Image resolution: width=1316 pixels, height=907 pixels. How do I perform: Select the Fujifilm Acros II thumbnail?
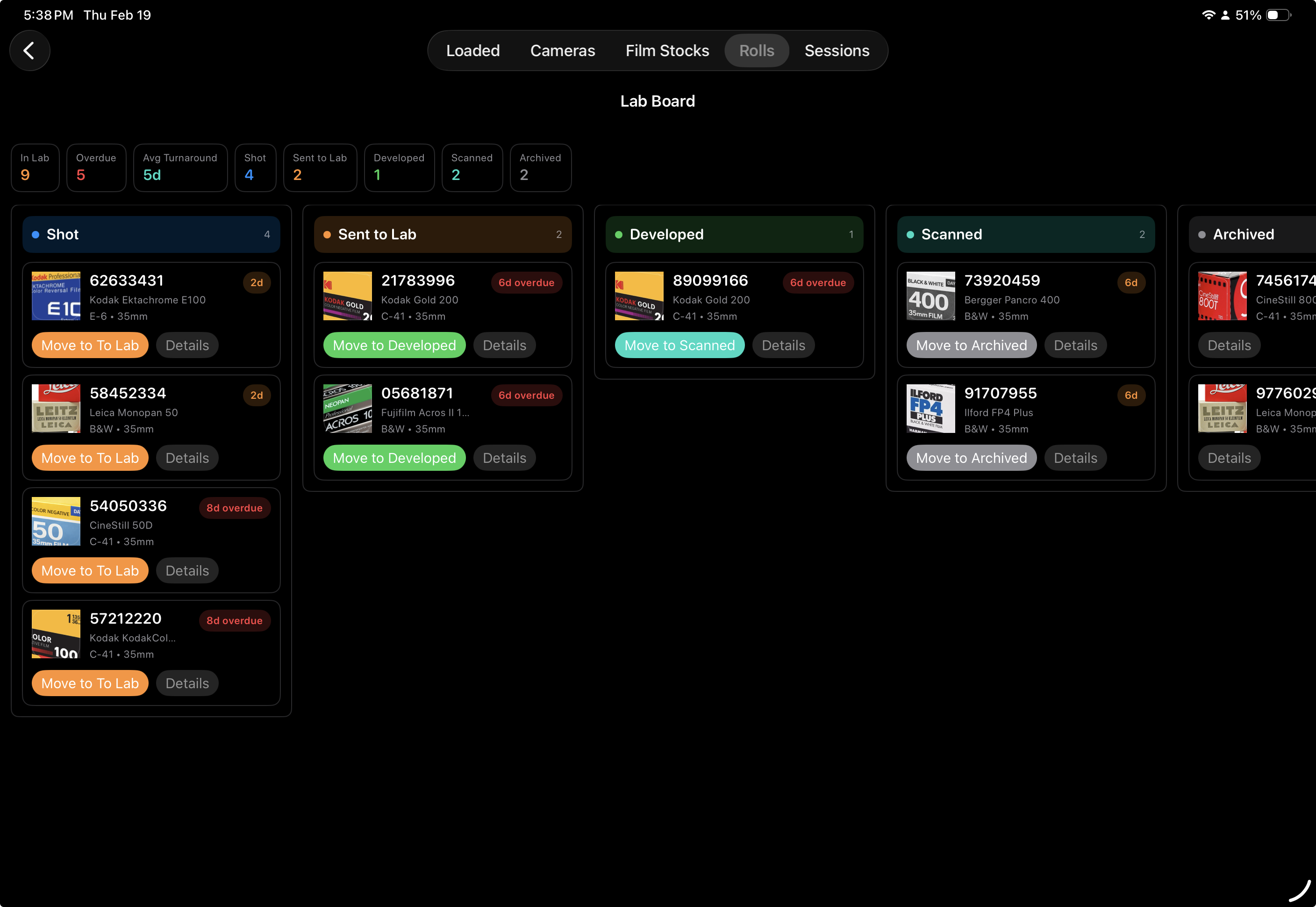[347, 408]
